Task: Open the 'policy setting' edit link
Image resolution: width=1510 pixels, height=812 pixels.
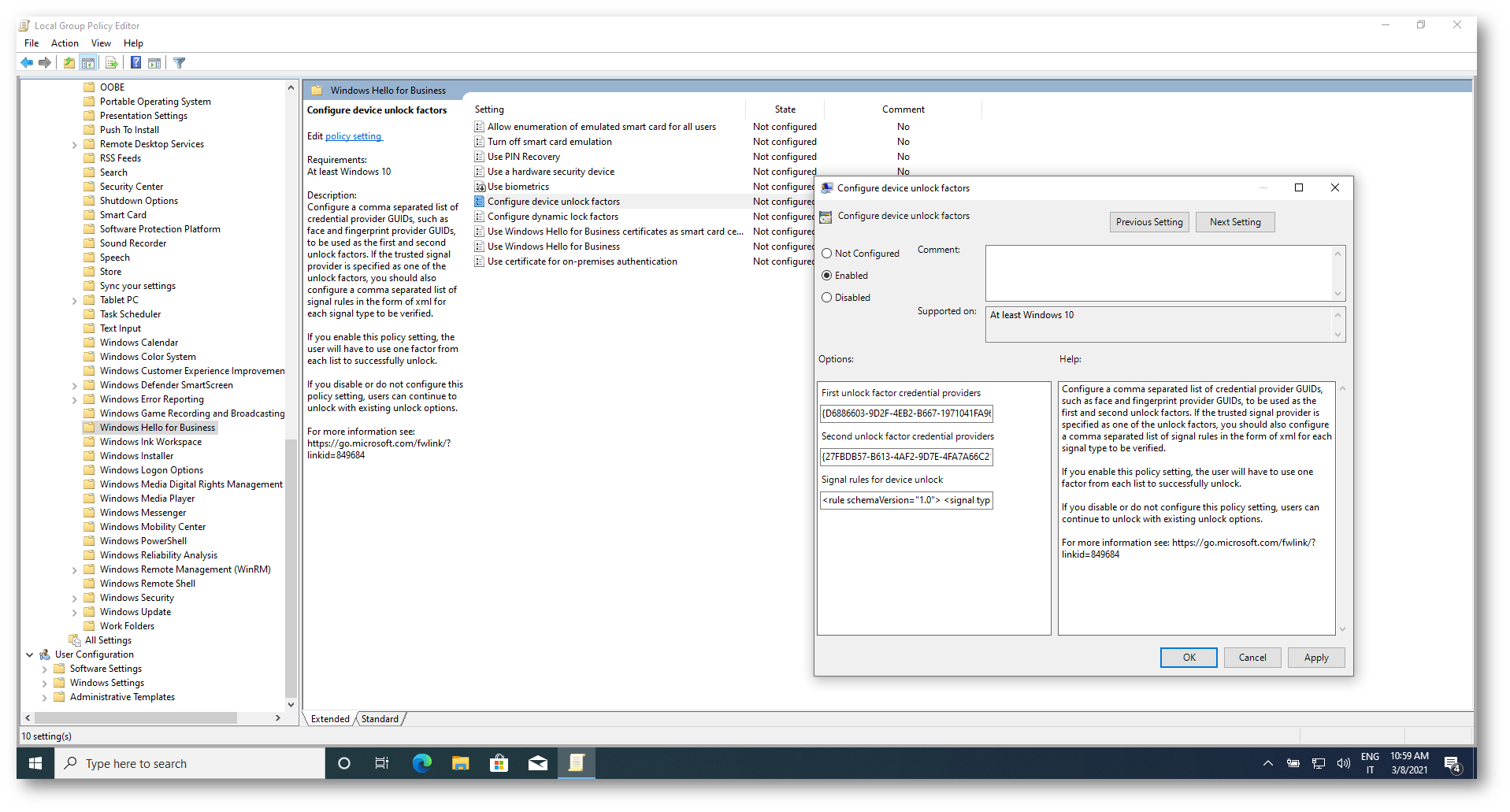Action: [354, 136]
